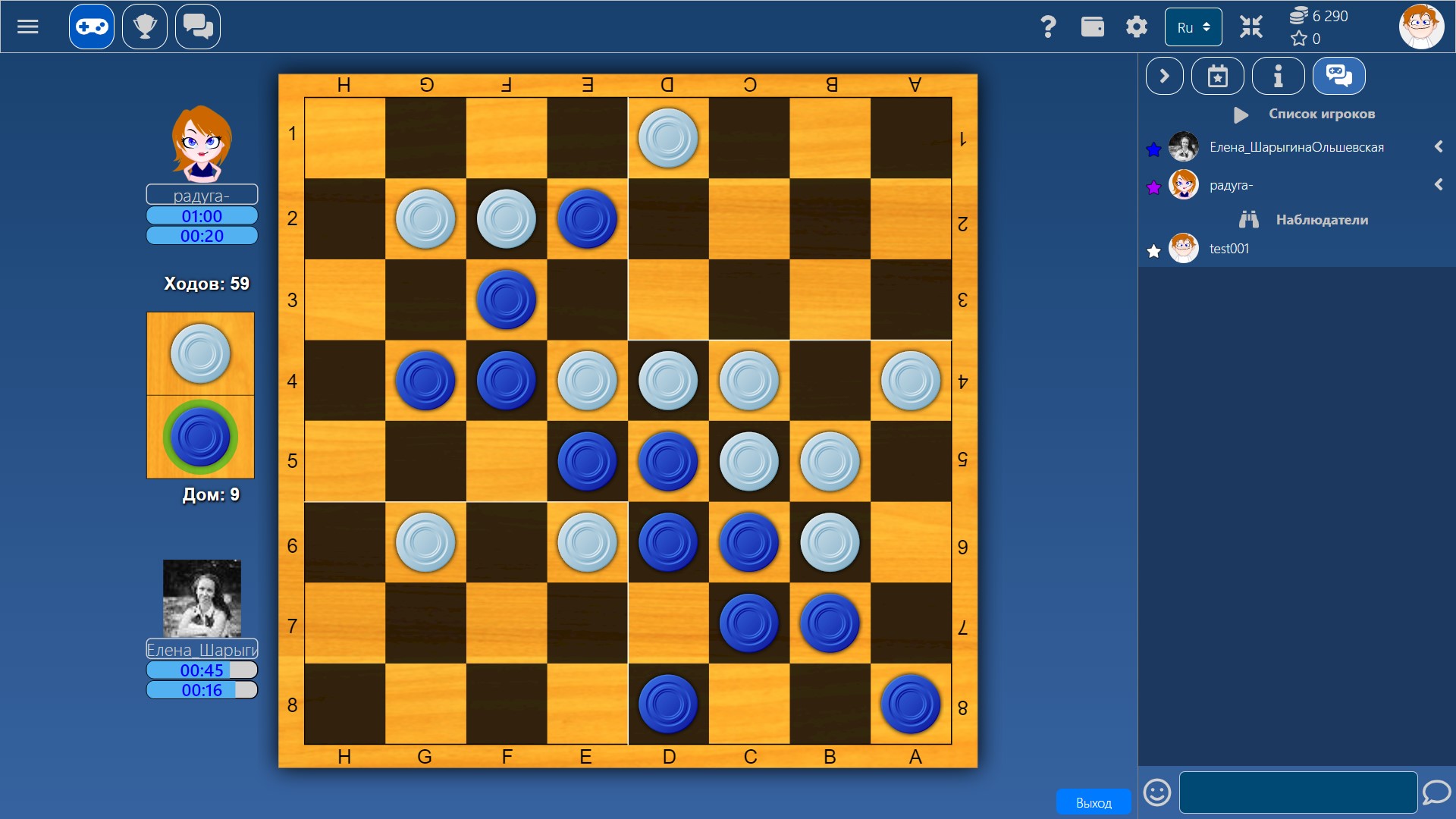Viewport: 1456px width, 819px height.
Task: Click the fullscreen toggle icon
Action: [x=1251, y=26]
